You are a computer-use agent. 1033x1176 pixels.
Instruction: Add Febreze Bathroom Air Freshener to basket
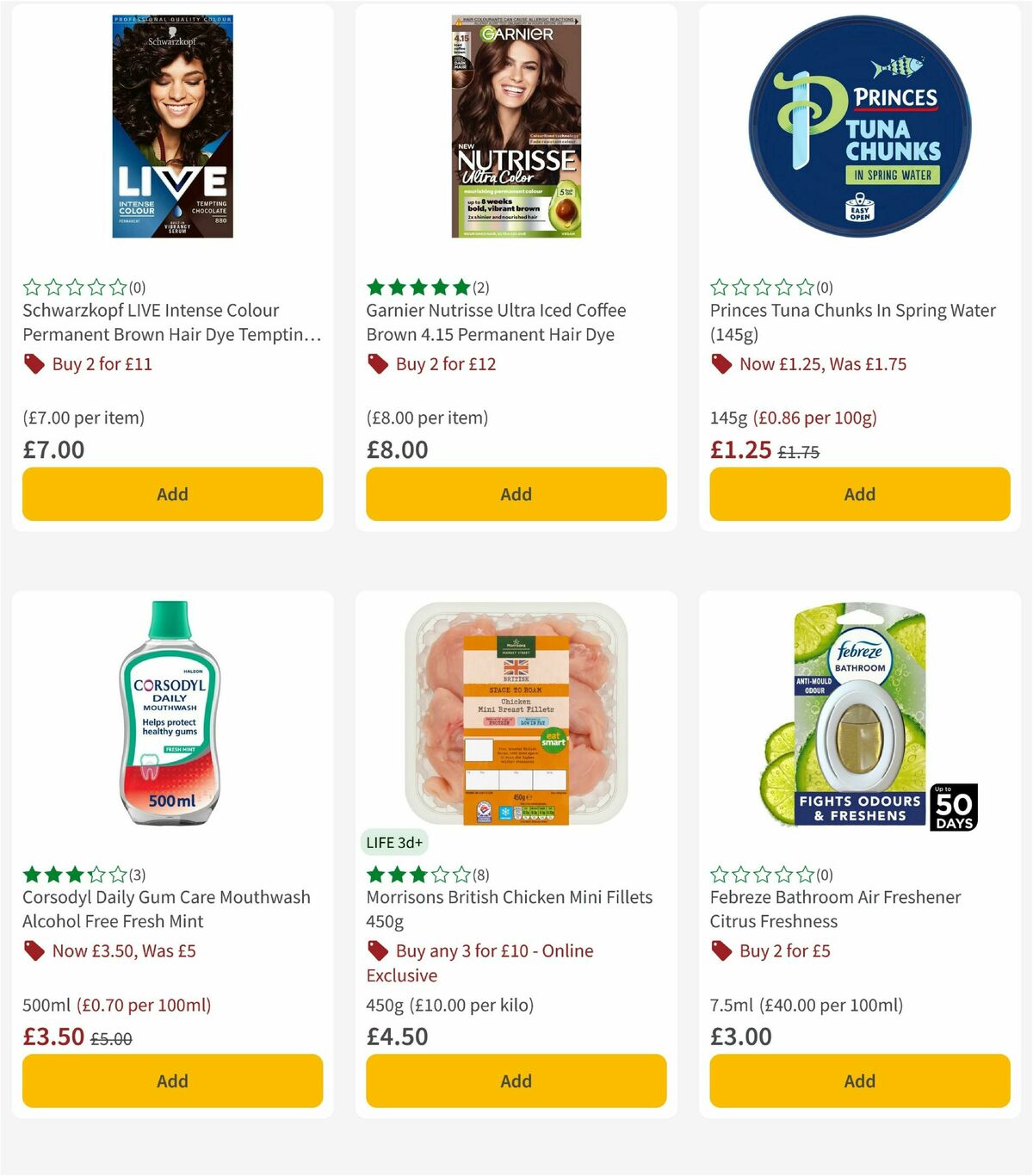tap(859, 1080)
